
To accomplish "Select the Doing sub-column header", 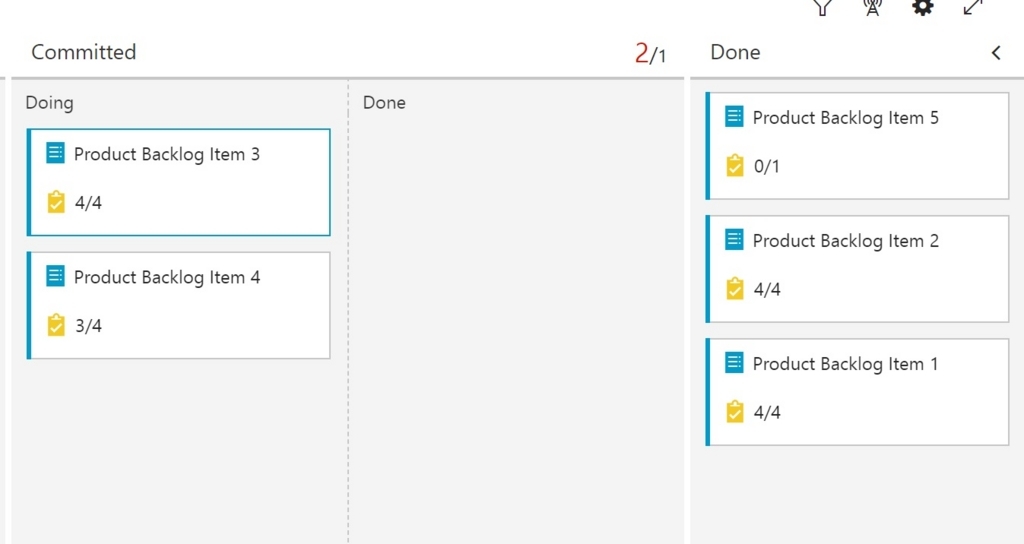I will [x=50, y=103].
